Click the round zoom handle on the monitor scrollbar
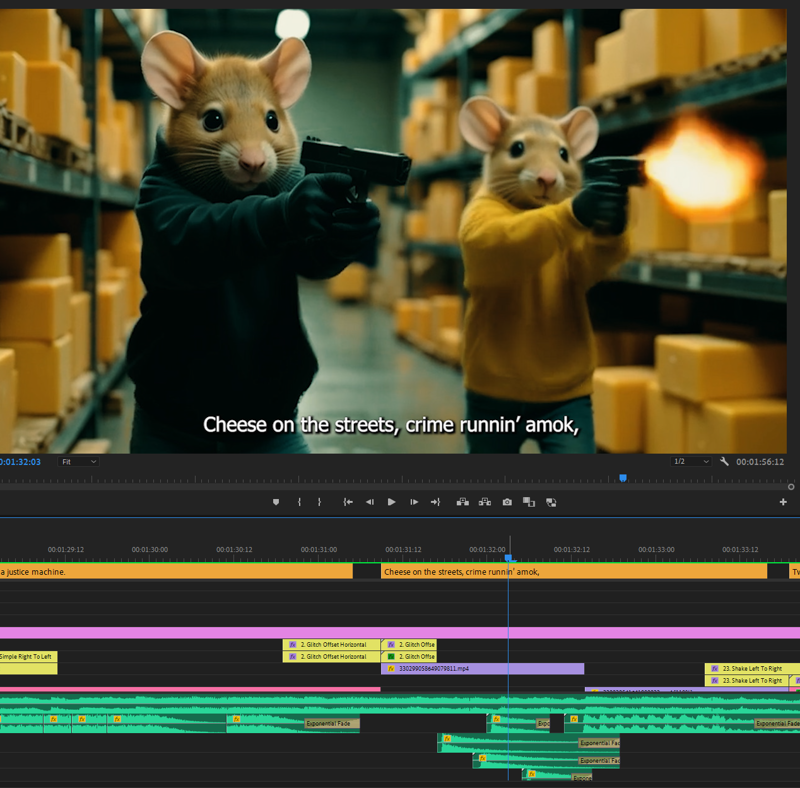 791,487
